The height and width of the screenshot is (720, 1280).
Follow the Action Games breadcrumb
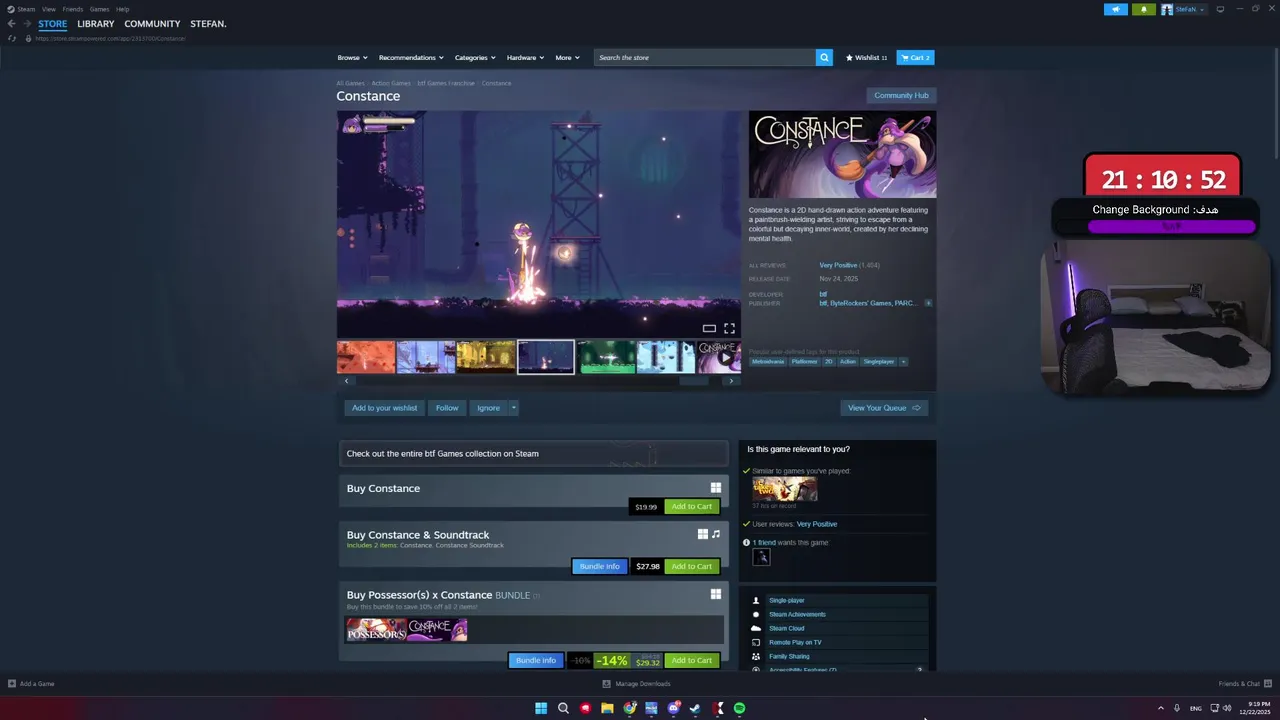click(x=391, y=83)
